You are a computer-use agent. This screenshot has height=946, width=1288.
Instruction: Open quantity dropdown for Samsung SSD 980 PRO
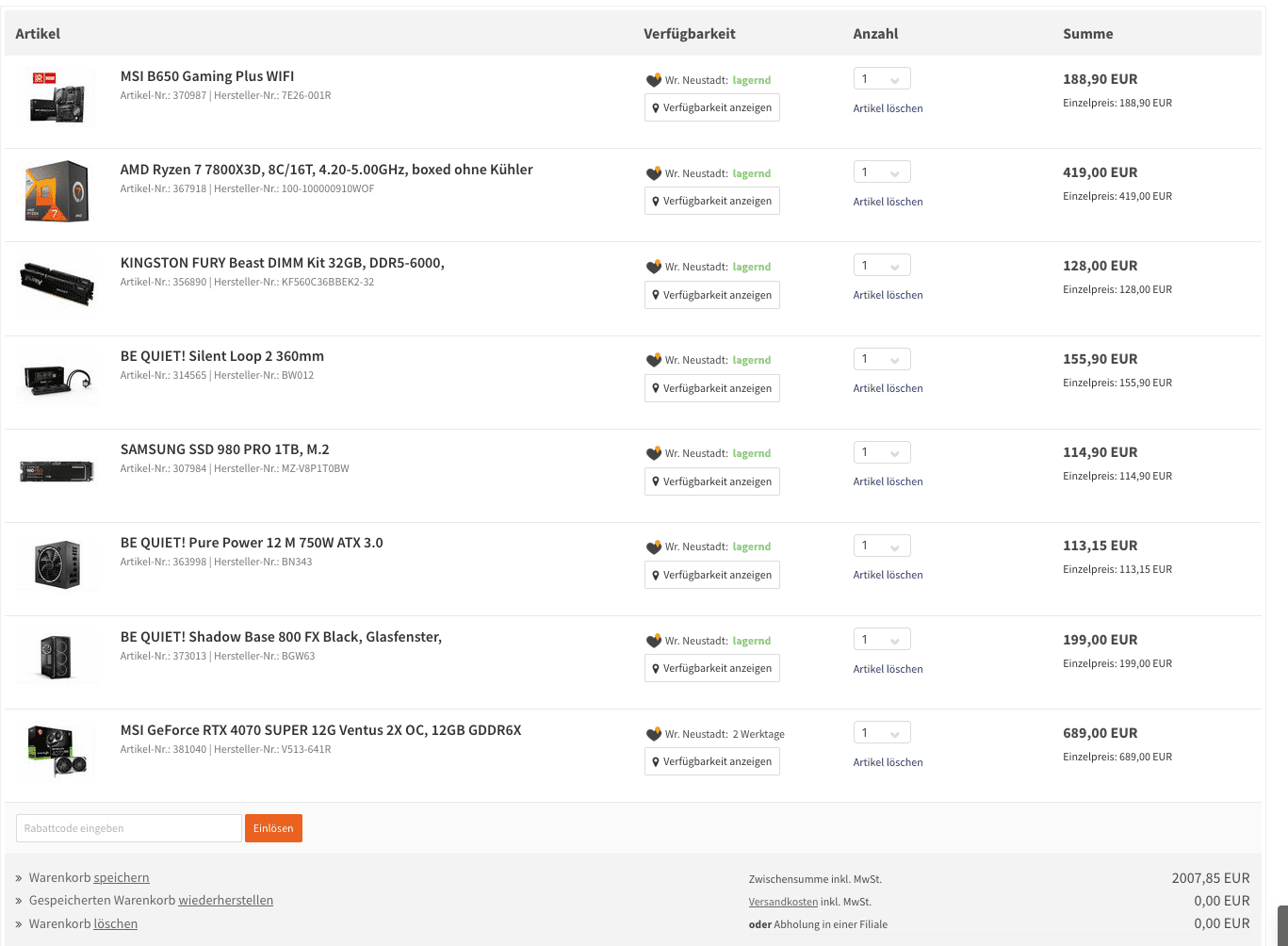tap(882, 452)
